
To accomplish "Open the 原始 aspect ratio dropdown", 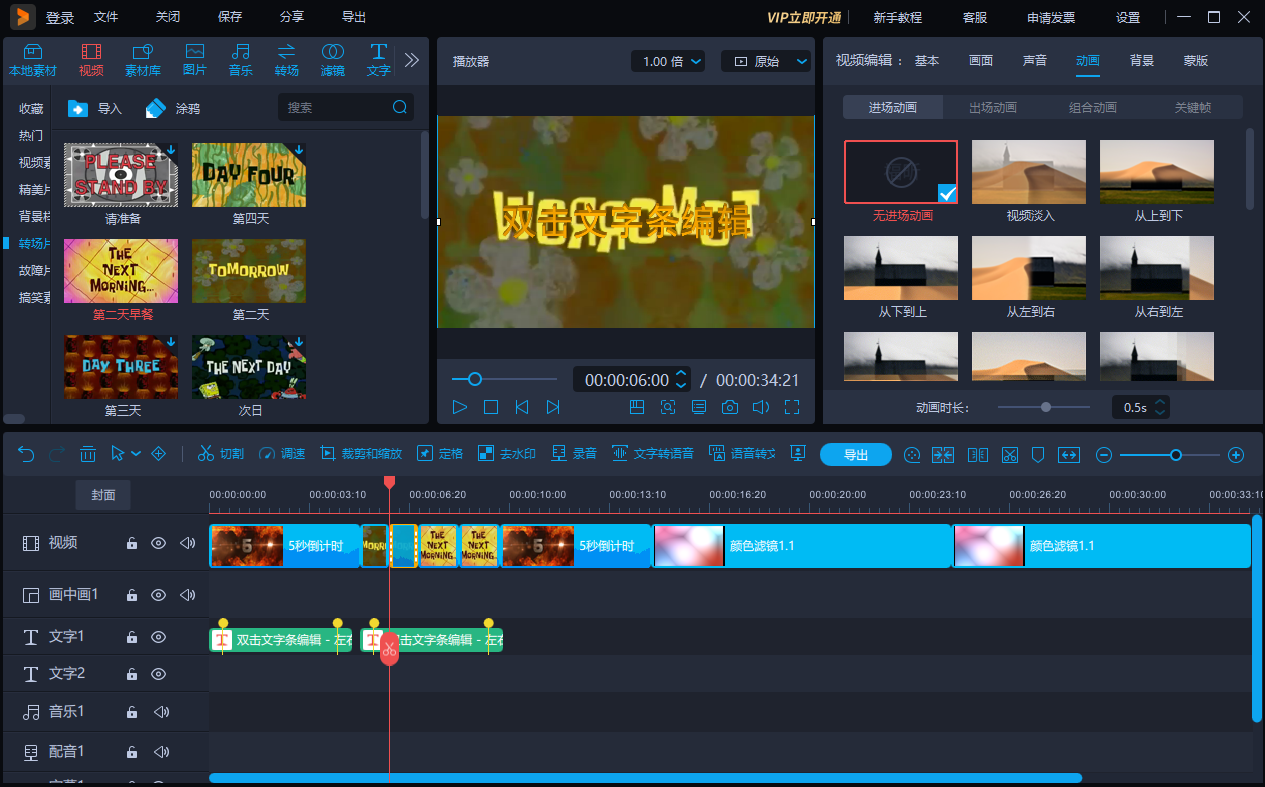I will [766, 60].
